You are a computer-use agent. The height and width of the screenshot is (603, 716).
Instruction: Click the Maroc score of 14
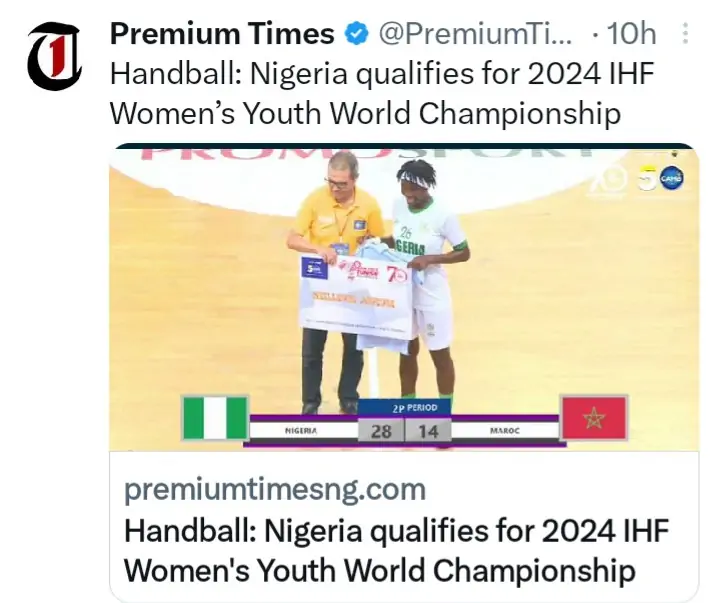point(427,431)
